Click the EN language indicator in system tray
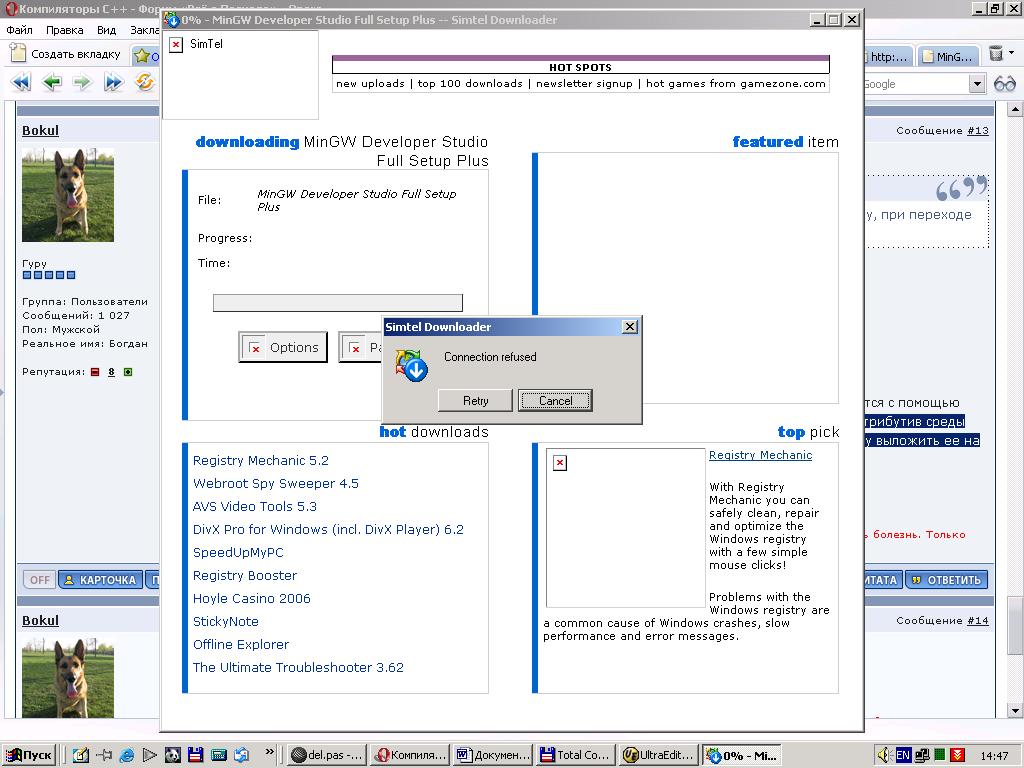This screenshot has height=768, width=1024. 903,755
